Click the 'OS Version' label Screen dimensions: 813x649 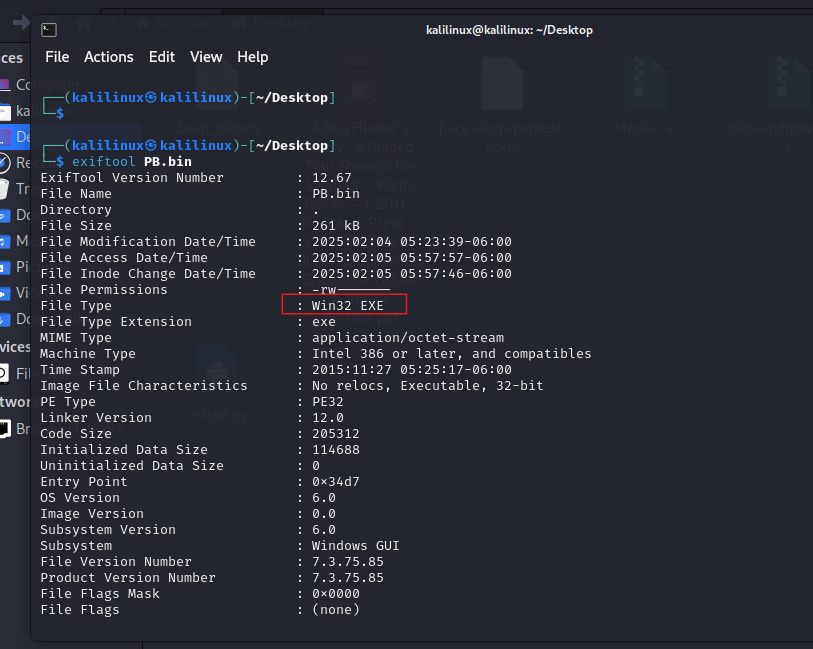tap(80, 498)
